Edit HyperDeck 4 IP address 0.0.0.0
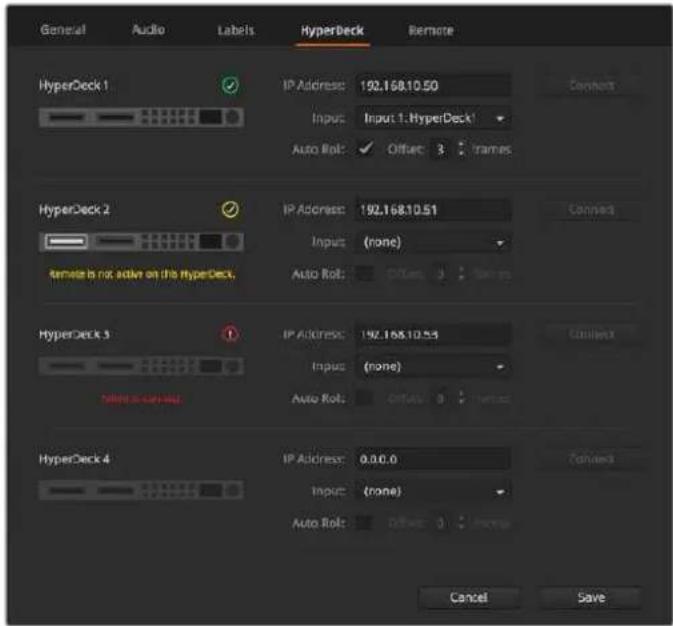Viewport: 673px width, 626px height. pyautogui.click(x=434, y=459)
